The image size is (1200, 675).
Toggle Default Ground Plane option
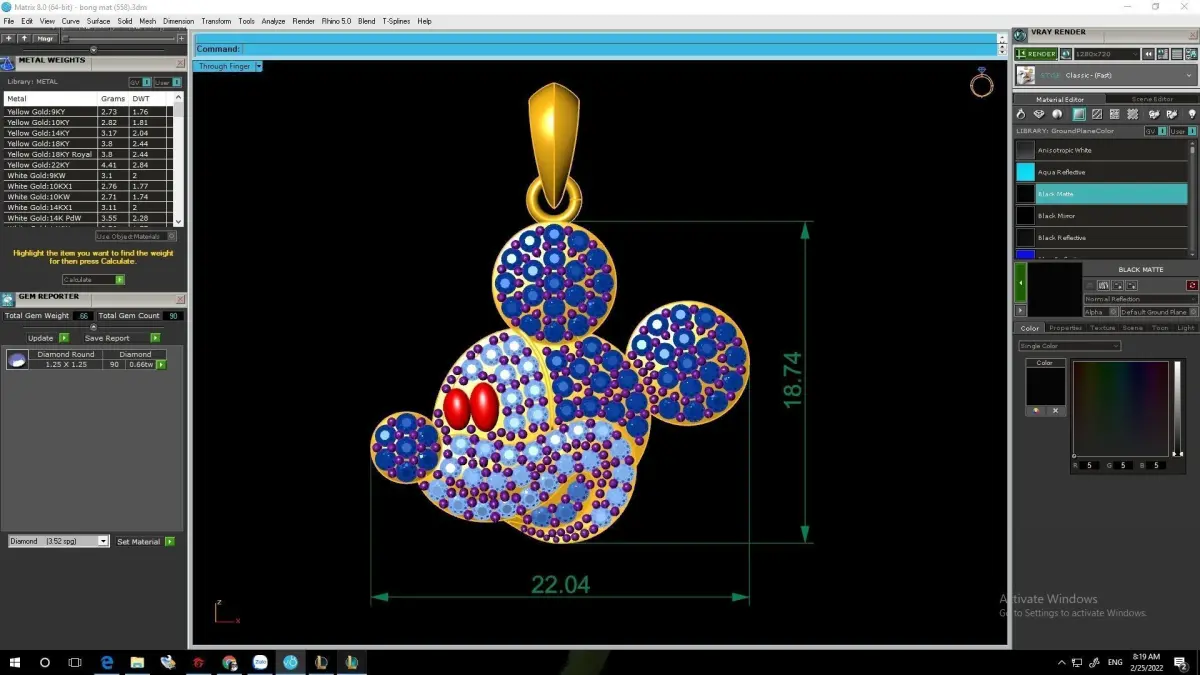click(x=1158, y=312)
